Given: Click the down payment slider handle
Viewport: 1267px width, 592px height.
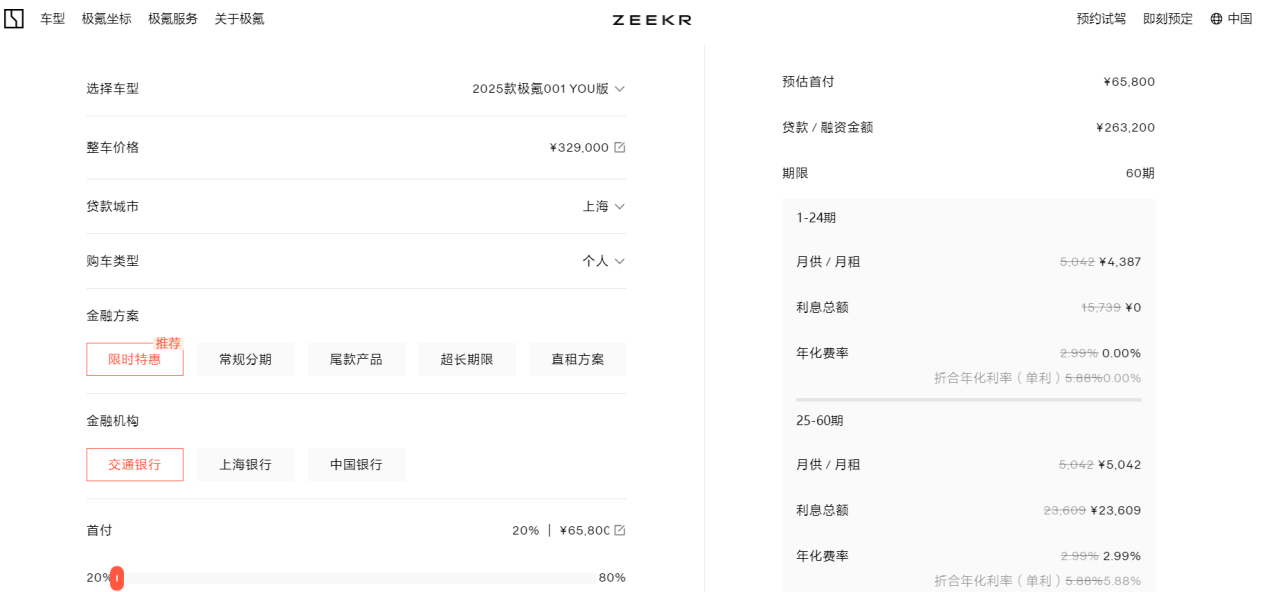Looking at the screenshot, I should (117, 578).
